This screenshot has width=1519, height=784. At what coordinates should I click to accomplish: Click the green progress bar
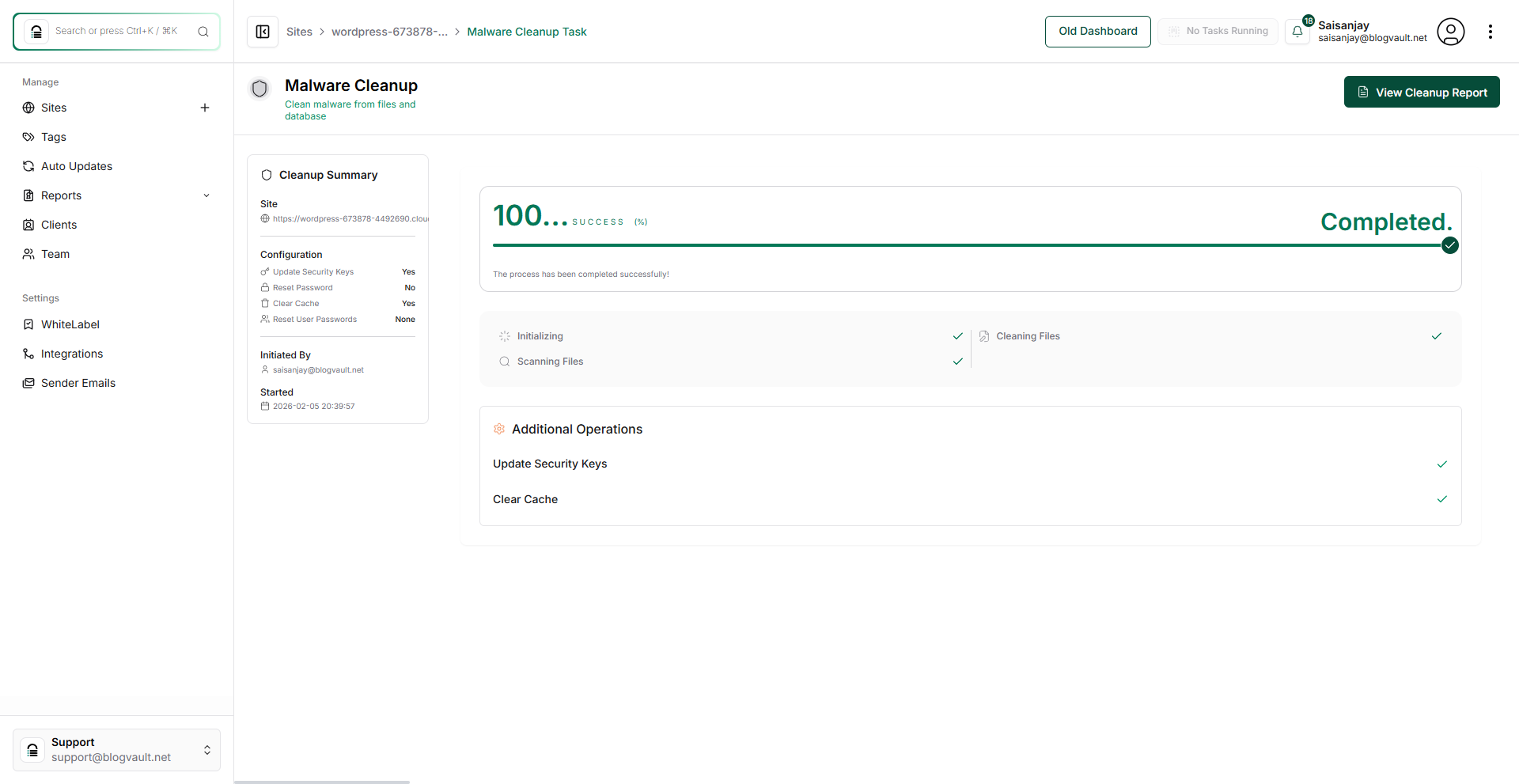[967, 245]
